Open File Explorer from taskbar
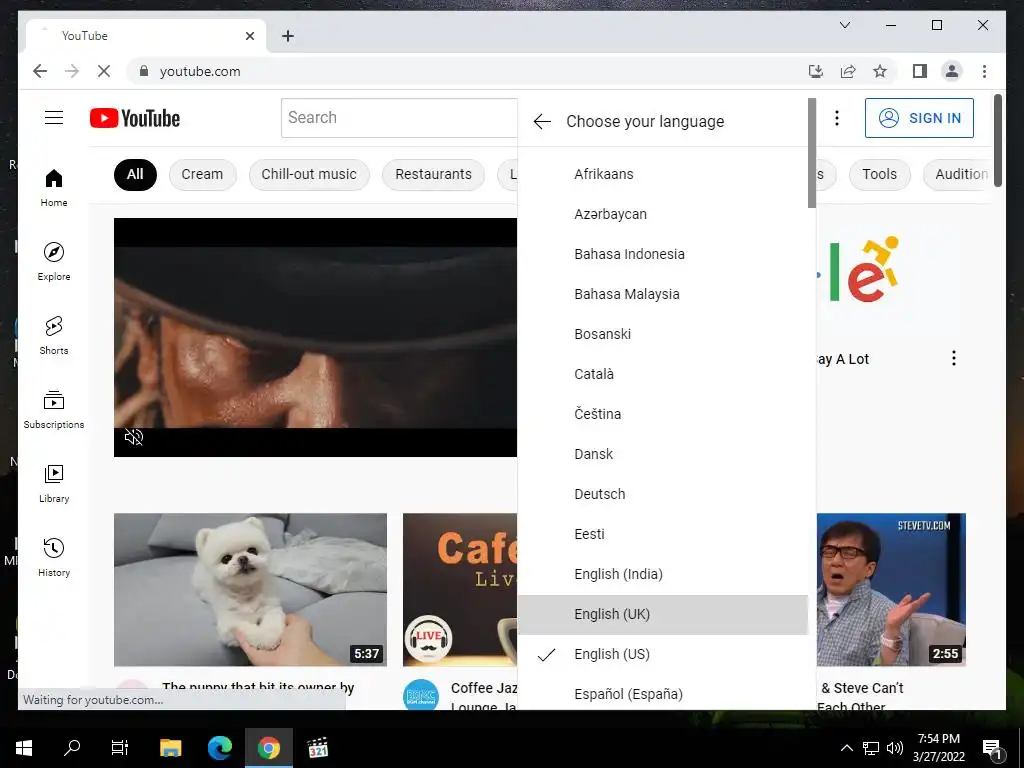Screen dimensions: 1024x768 170,748
